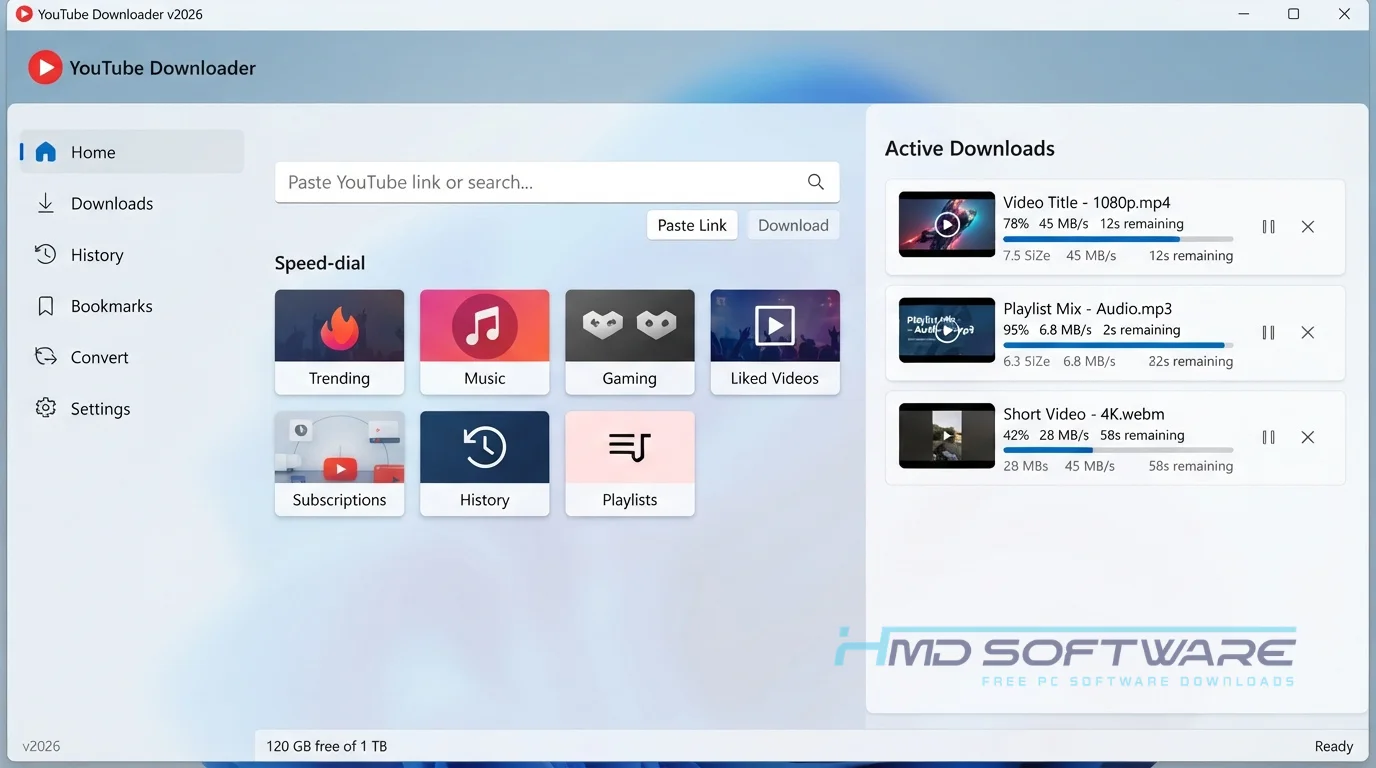1376x768 pixels.
Task: Click the "Short Video - 4K.webm" name
Action: click(1084, 413)
